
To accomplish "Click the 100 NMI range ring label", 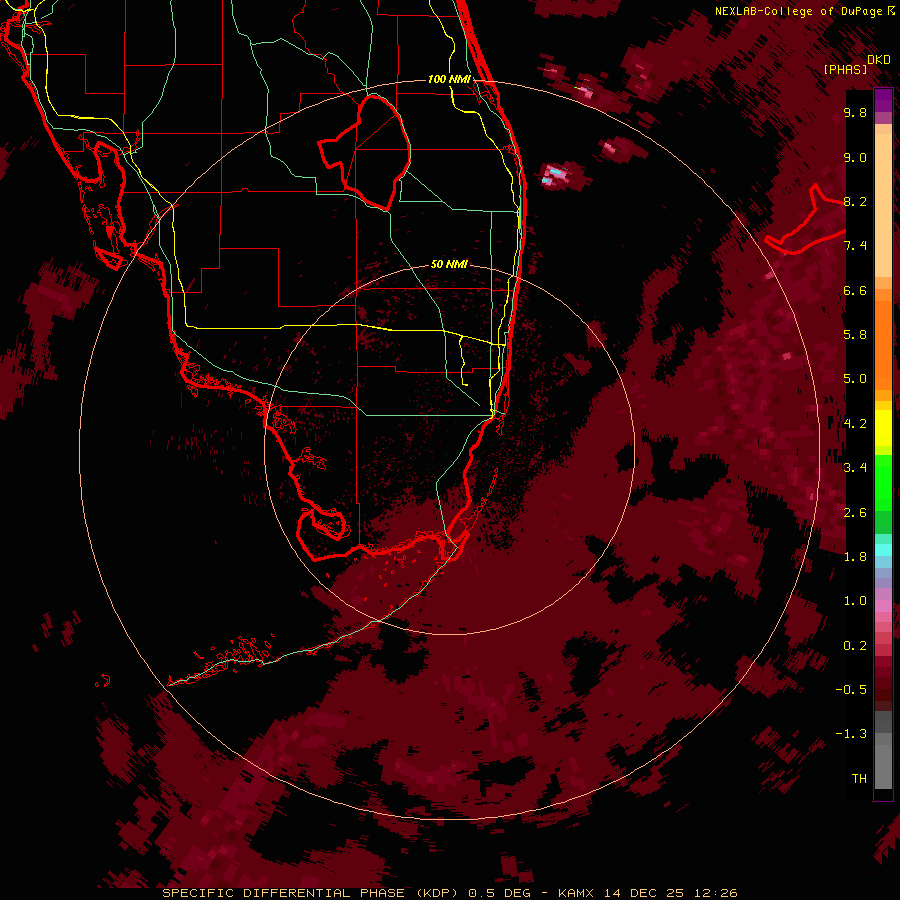I will [x=449, y=79].
